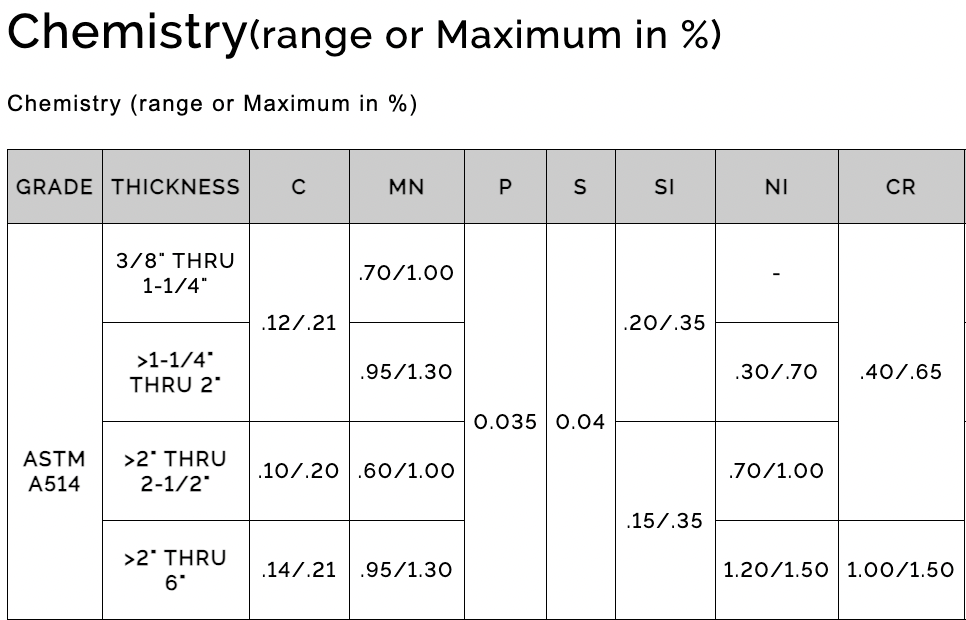This screenshot has height=620, width=966.
Task: Select the THICKNESS column header
Action: pos(176,187)
